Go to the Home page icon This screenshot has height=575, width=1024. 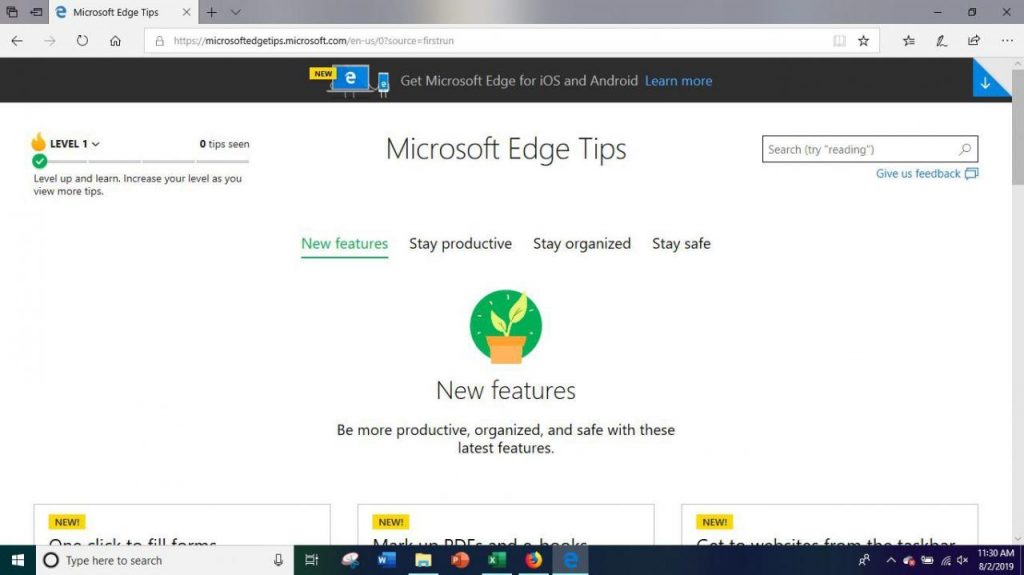[115, 41]
